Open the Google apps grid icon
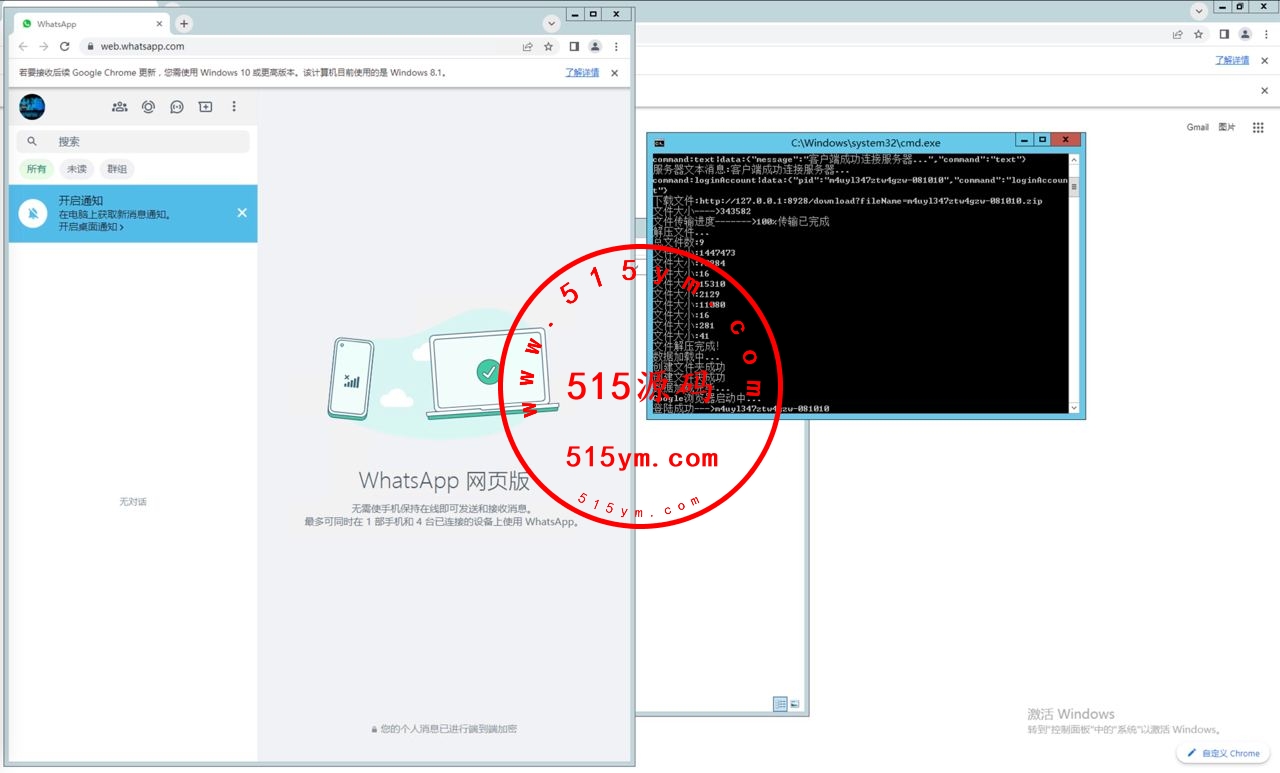Image resolution: width=1280 pixels, height=773 pixels. [1257, 128]
